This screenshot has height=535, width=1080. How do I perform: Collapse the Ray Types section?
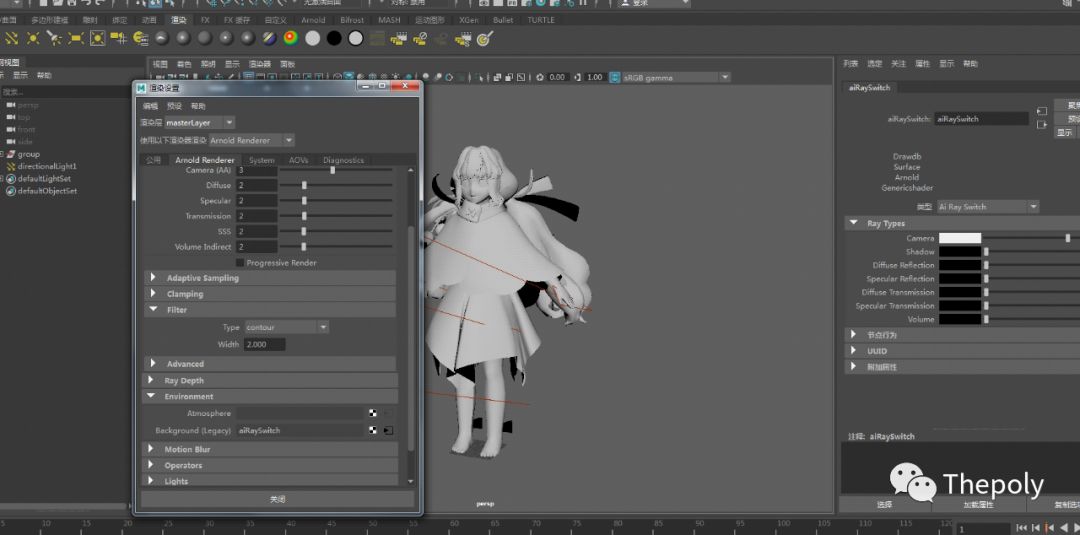[x=853, y=224]
